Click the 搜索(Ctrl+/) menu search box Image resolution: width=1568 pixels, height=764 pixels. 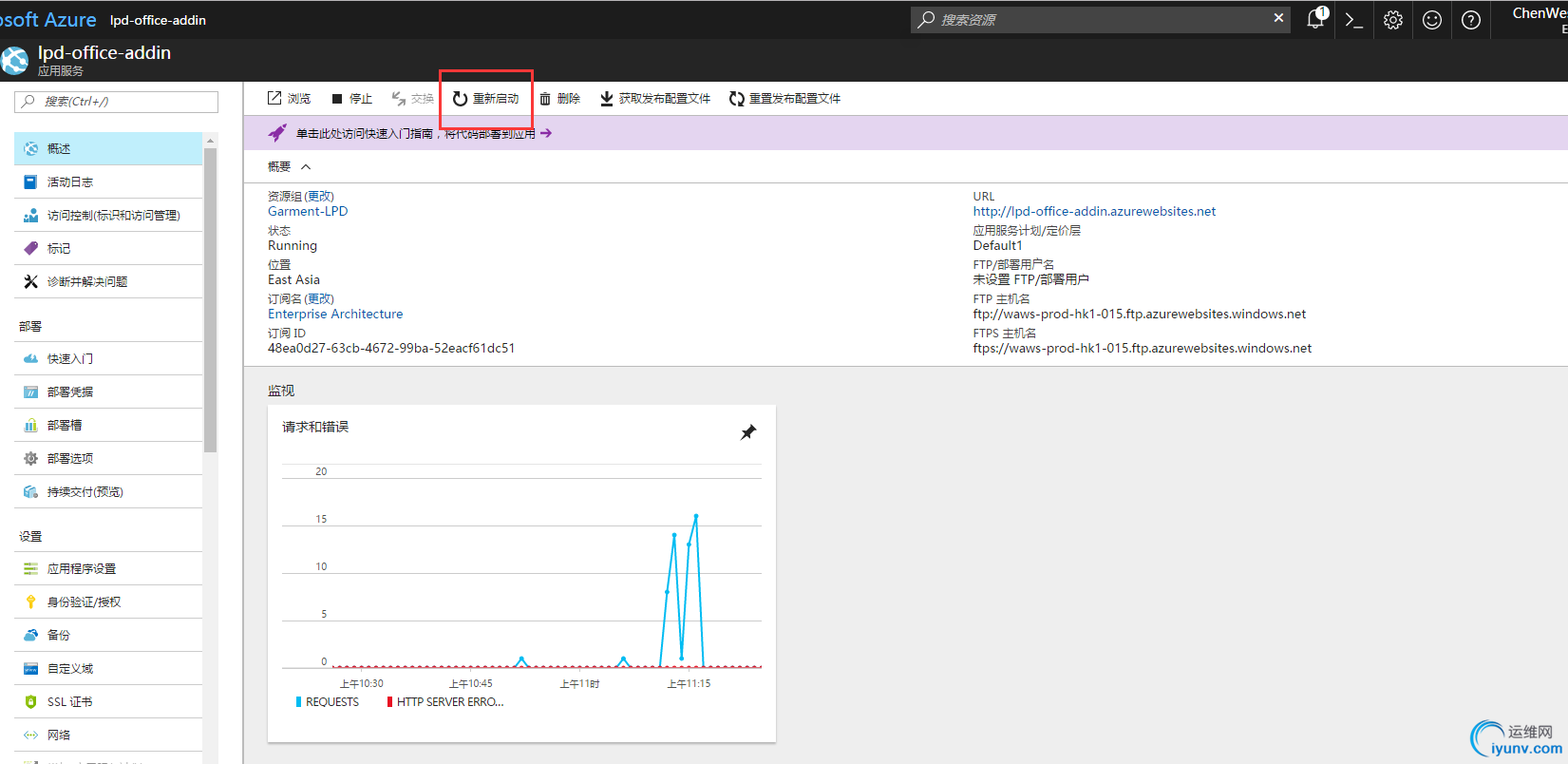coord(116,102)
